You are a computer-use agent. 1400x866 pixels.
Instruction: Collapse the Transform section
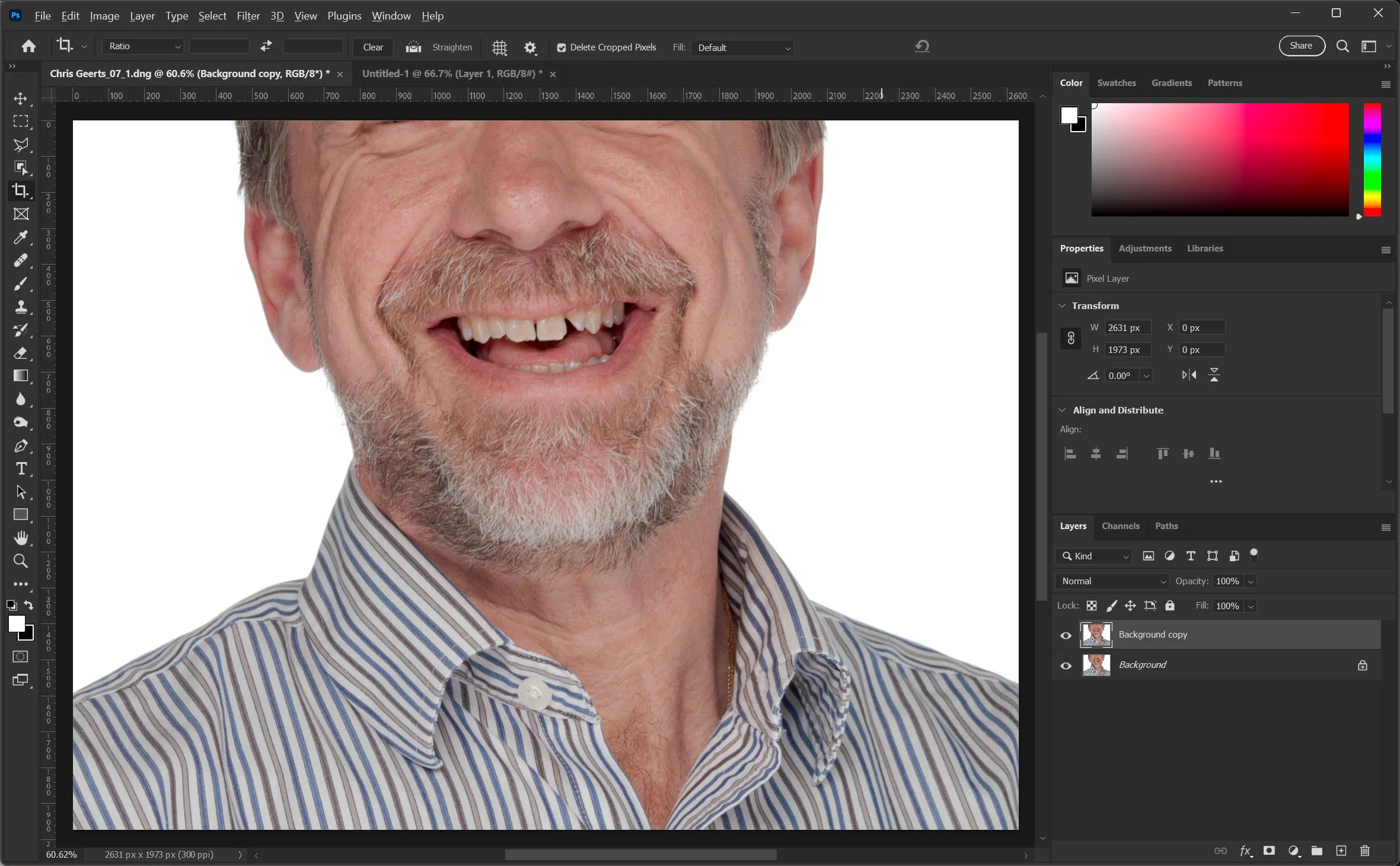[x=1062, y=305]
